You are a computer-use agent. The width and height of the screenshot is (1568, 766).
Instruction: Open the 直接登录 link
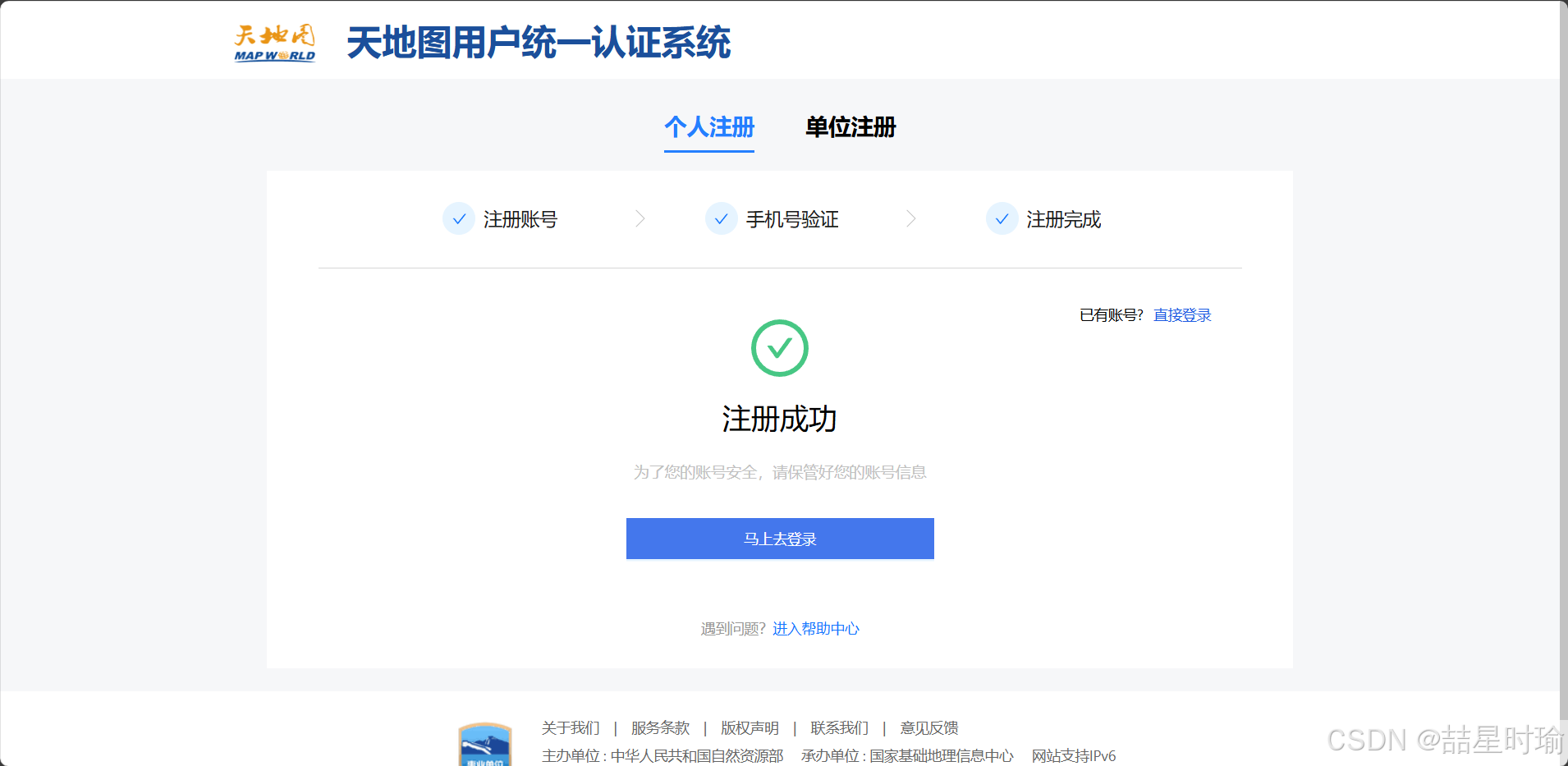[x=1182, y=315]
